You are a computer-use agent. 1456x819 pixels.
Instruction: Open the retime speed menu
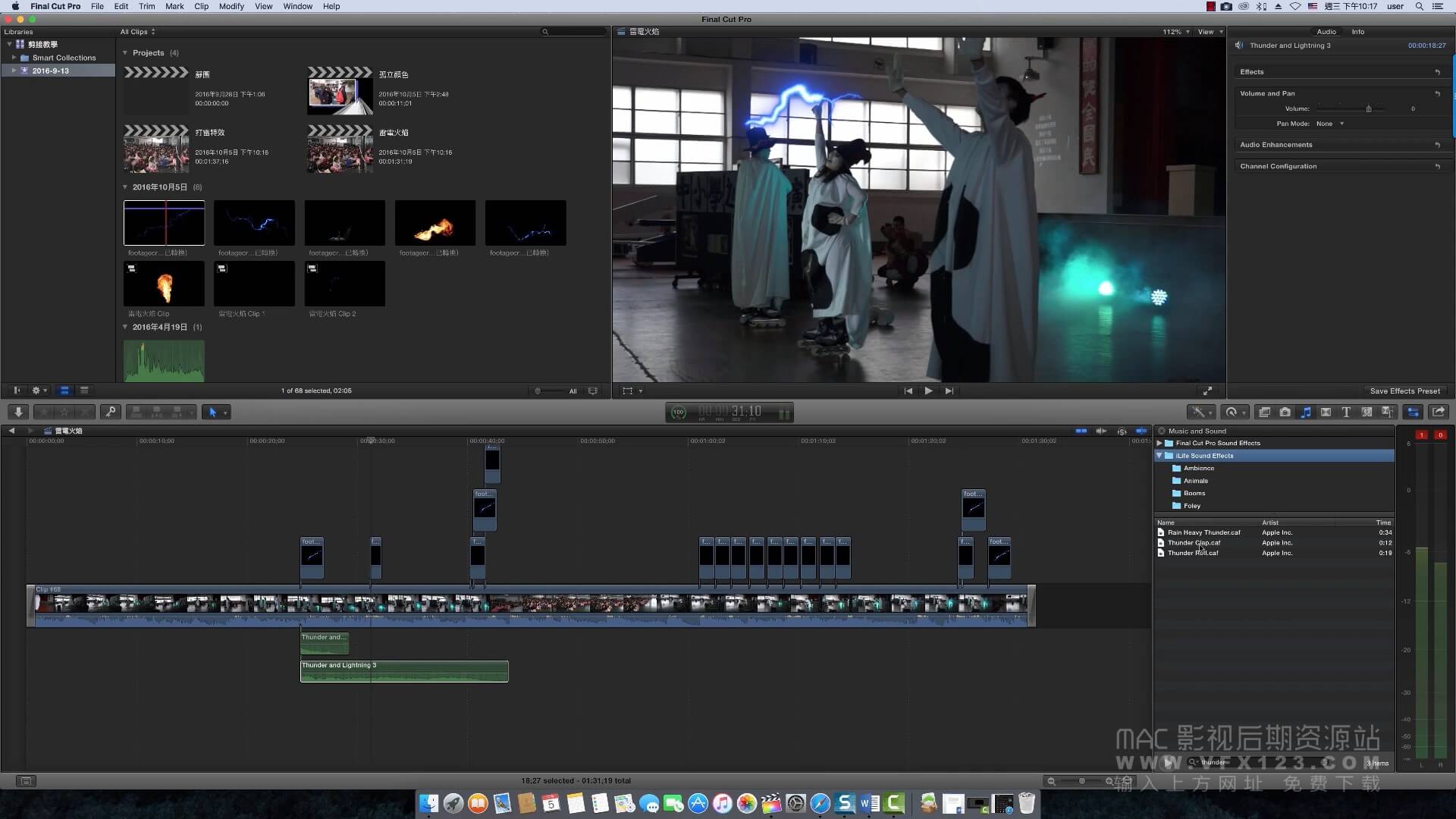point(1235,412)
